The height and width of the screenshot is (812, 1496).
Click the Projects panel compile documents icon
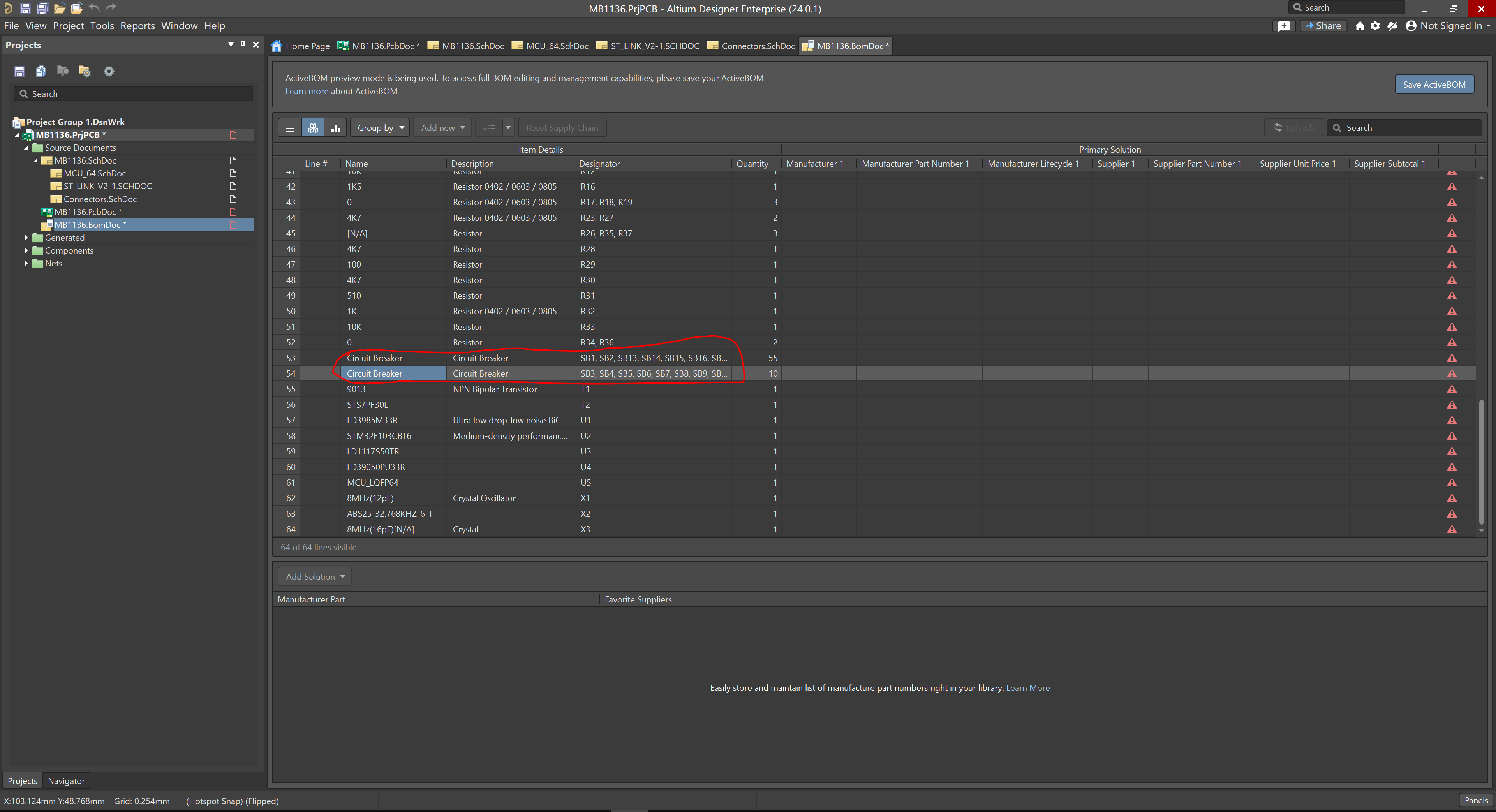41,71
